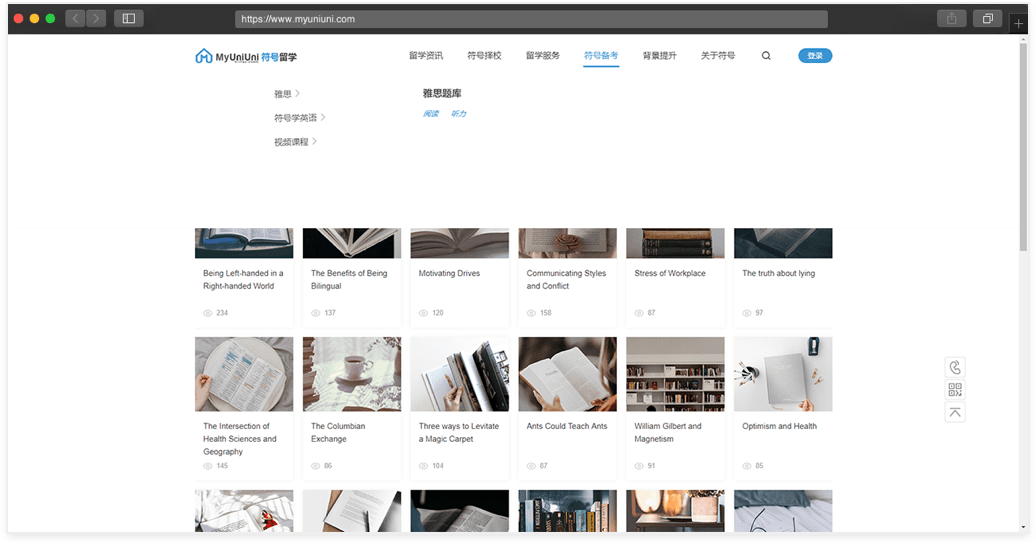The image size is (1036, 544).
Task: Click the 阅读 link under 雅思题库
Action: (x=430, y=114)
